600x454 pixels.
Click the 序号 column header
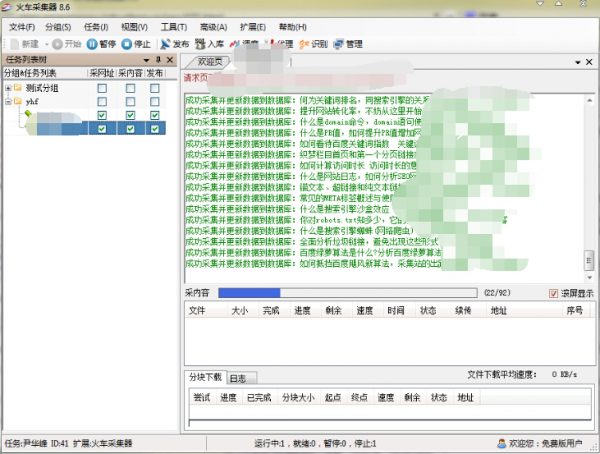click(x=574, y=310)
